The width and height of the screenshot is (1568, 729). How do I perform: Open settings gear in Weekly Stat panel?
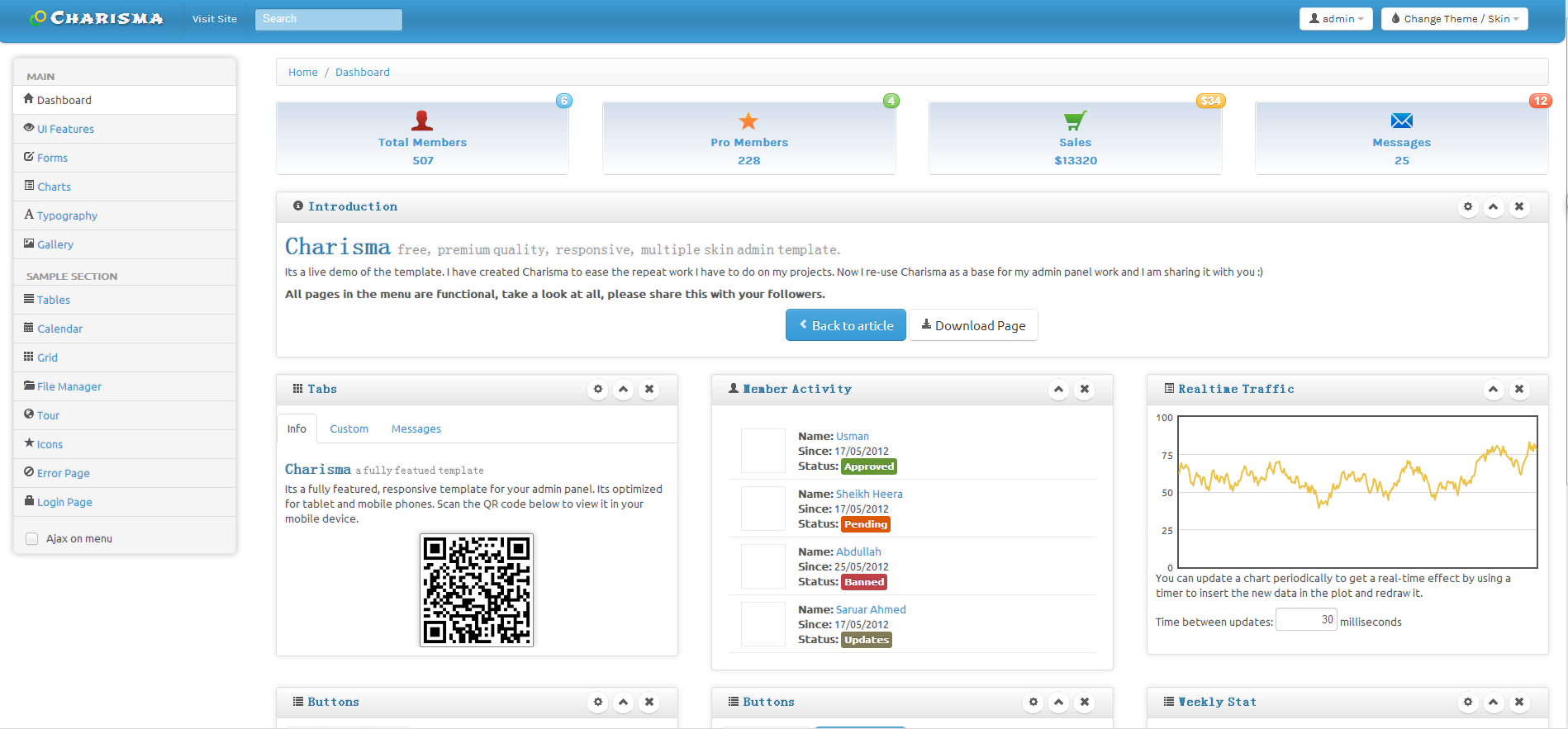tap(1468, 703)
